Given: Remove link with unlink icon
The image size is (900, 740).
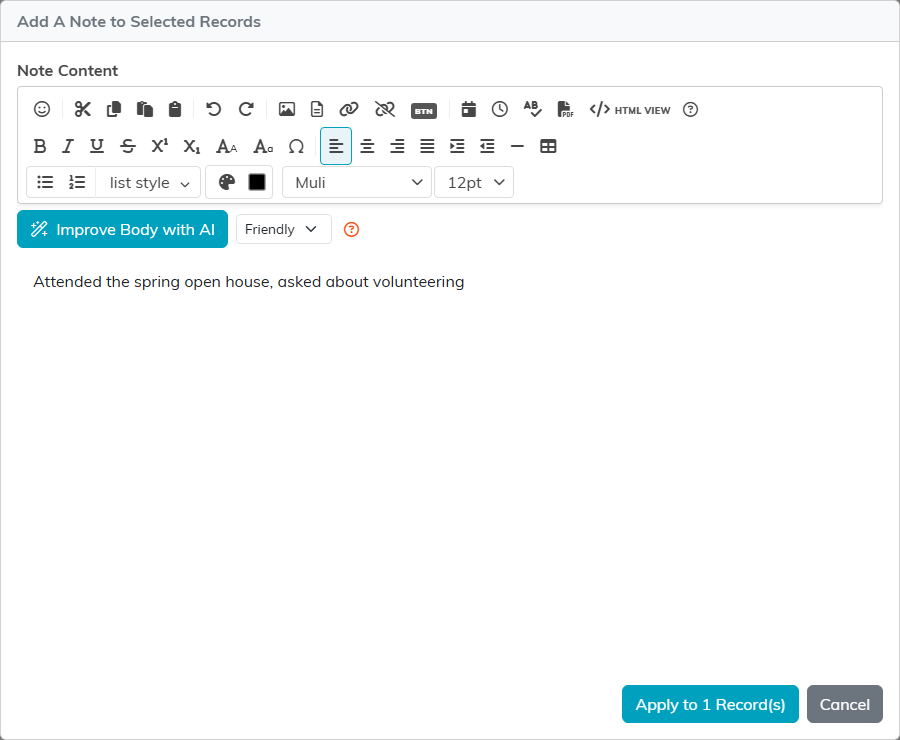Looking at the screenshot, I should coord(385,109).
